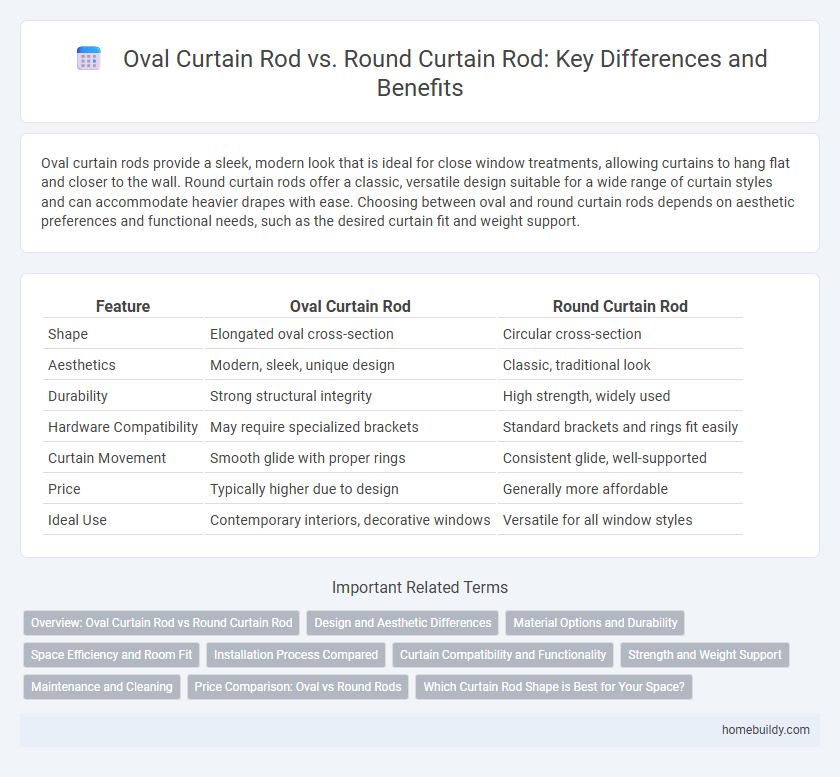Viewport: 840px width, 777px height.
Task: Open 'Which Curtain Rod Shape is Best' tag
Action: pyautogui.click(x=553, y=687)
